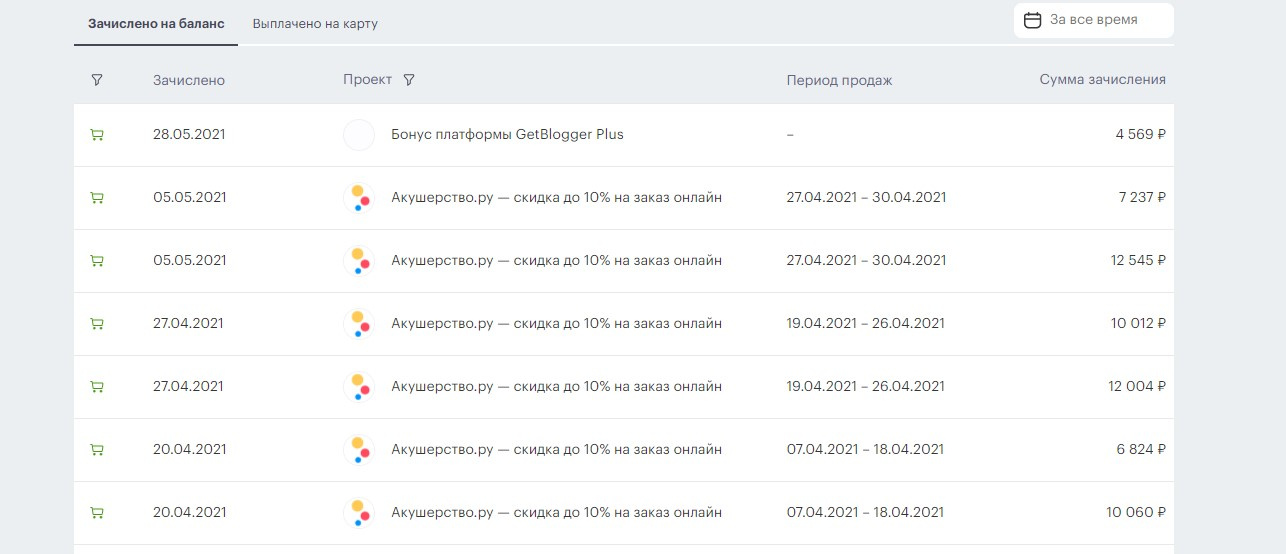Screen dimensions: 1286x554
Task: Click the date 27.04.2021 in the 12 004 ₽ row
Action: coord(188,386)
